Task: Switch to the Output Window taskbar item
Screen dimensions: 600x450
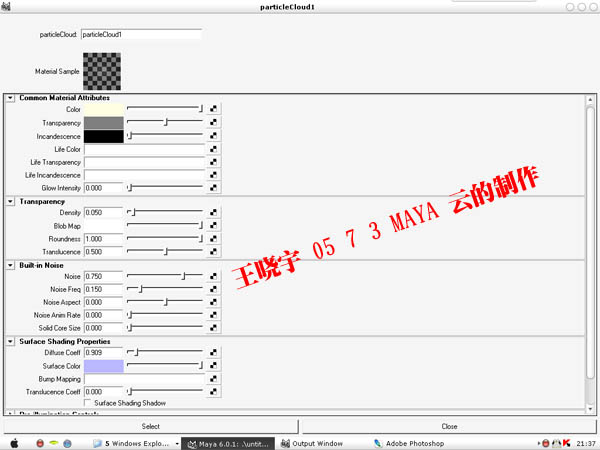Action: [x=312, y=443]
